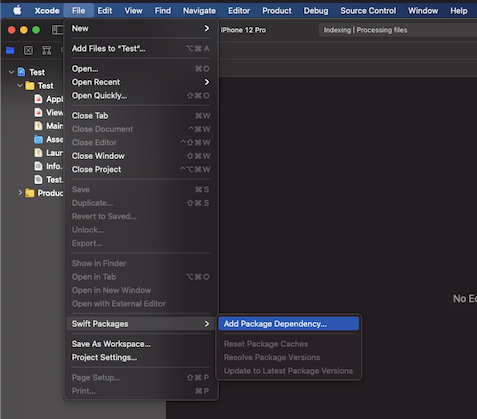
Task: Open the Editor menu
Action: tap(239, 11)
